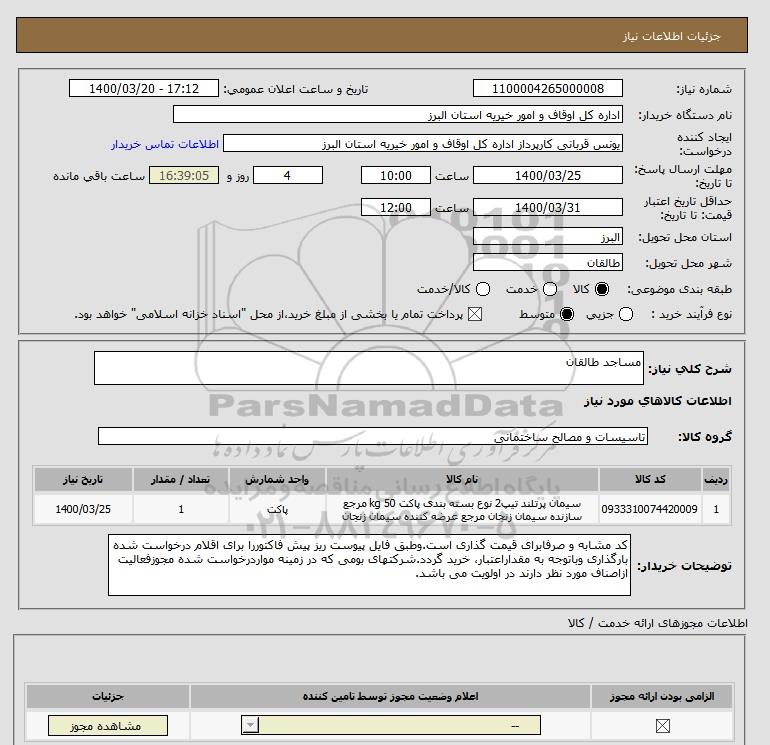Click the اعلام وضعیت مجوز توسط تامین کننده header
This screenshot has width=770, height=745.
pos(390,696)
